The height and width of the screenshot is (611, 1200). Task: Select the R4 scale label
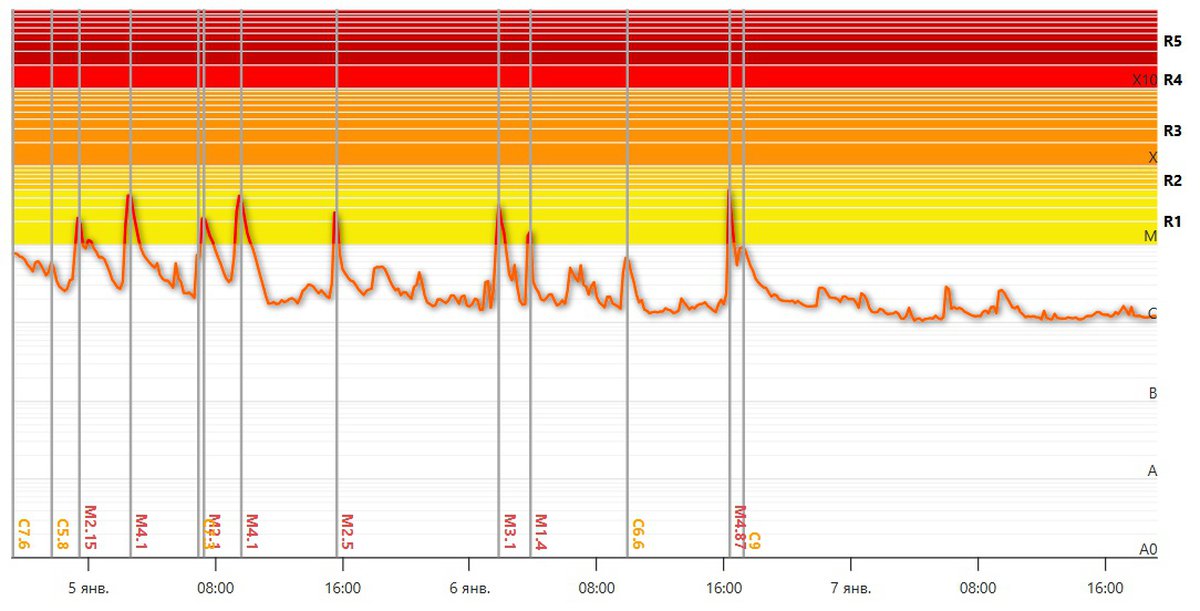coord(1172,79)
